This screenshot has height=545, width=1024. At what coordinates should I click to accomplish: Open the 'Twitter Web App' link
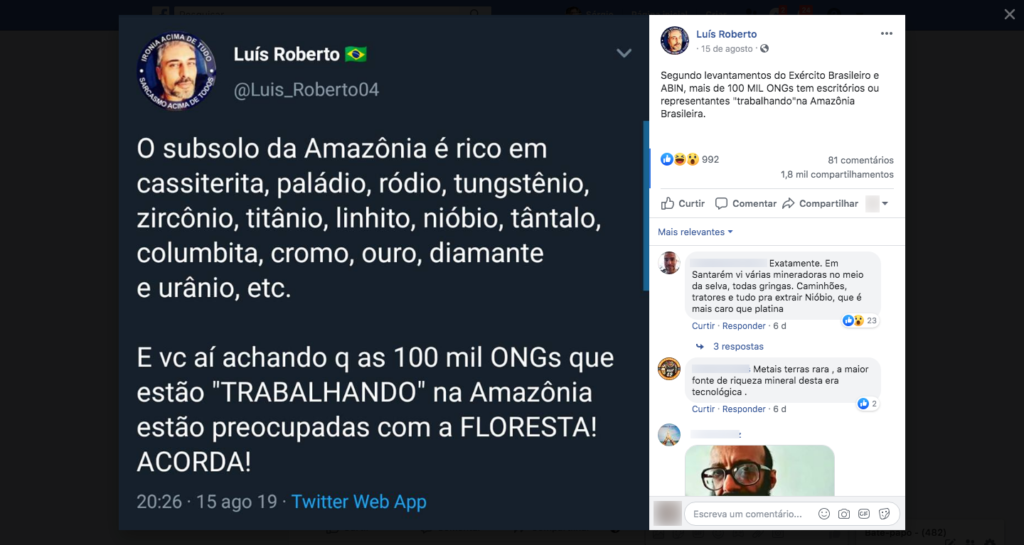(x=358, y=502)
